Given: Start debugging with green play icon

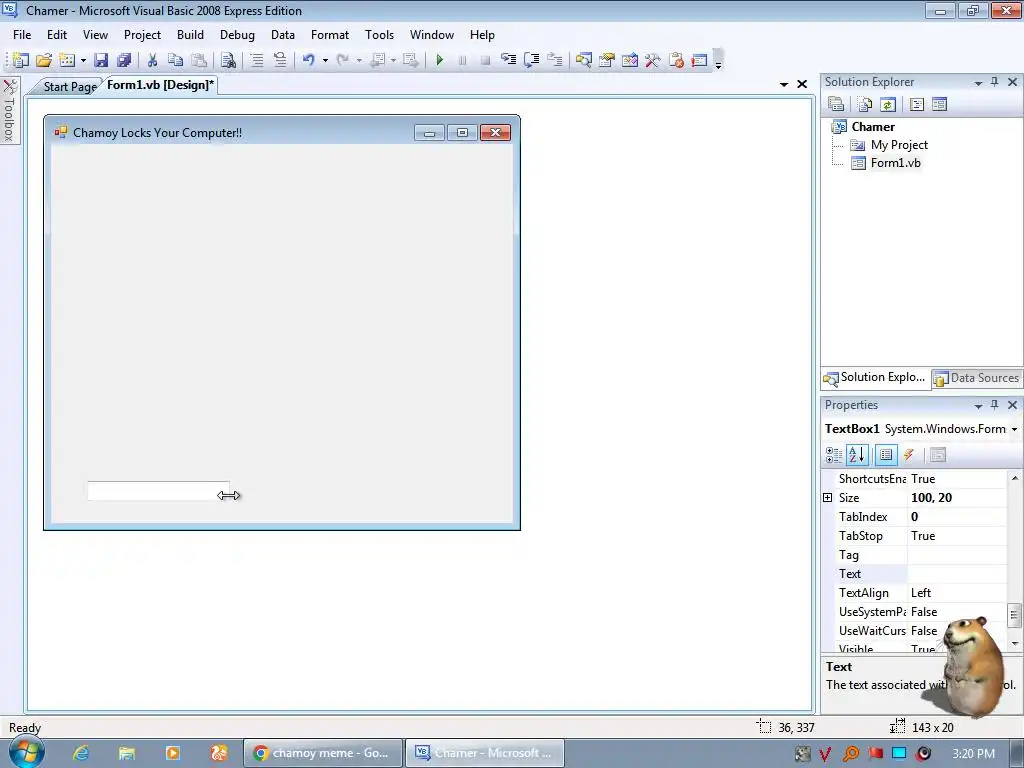Looking at the screenshot, I should pyautogui.click(x=440, y=60).
